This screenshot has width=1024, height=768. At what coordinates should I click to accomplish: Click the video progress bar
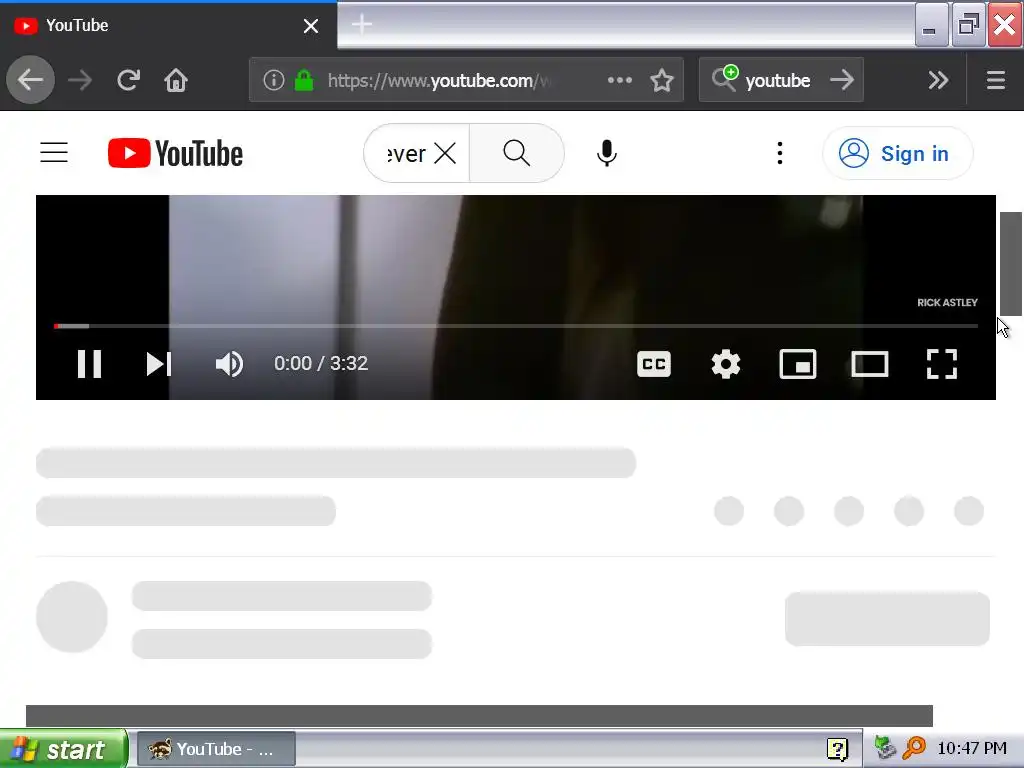pyautogui.click(x=516, y=325)
